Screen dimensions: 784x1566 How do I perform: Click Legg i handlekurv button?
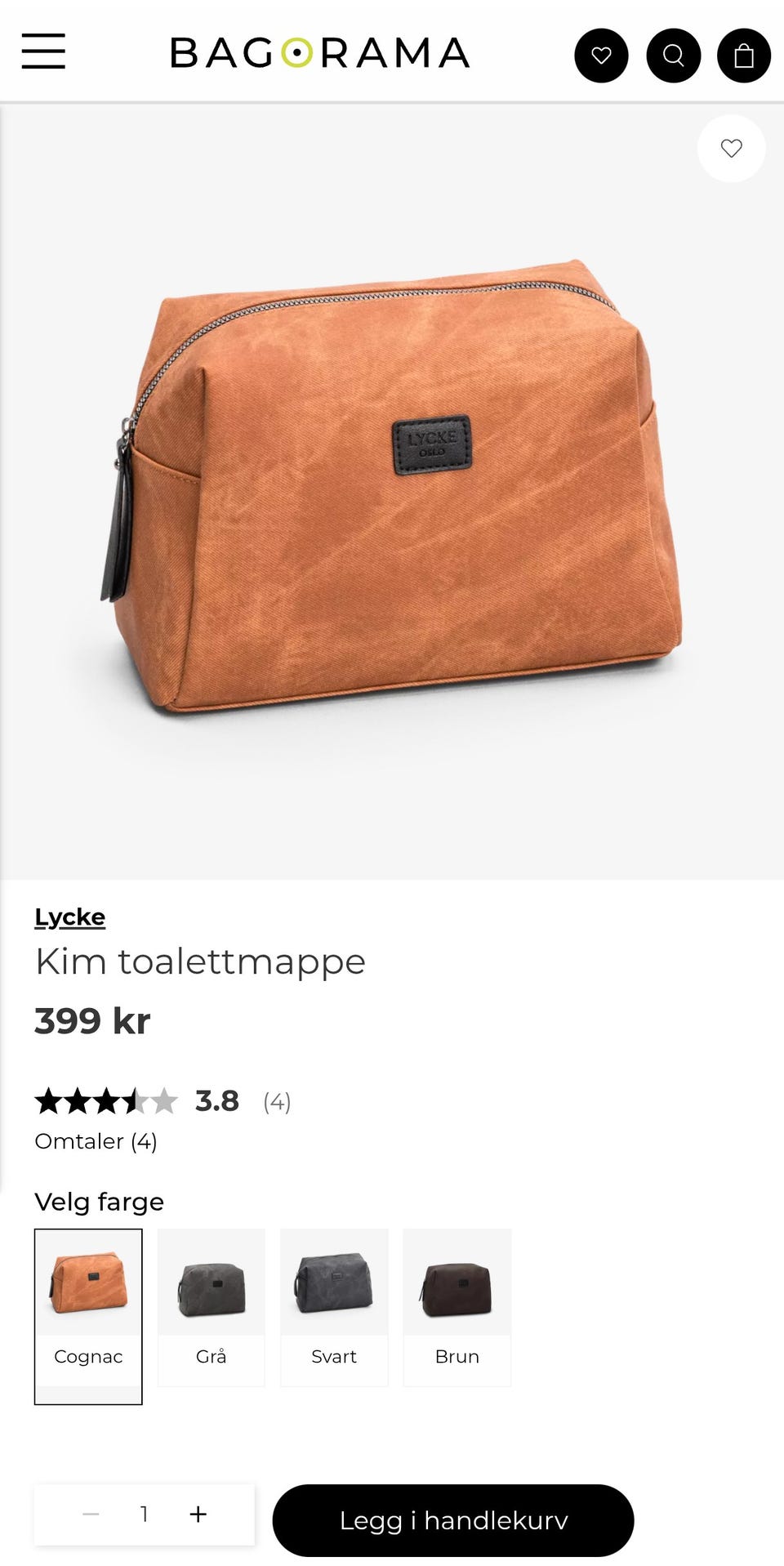pyautogui.click(x=453, y=1520)
